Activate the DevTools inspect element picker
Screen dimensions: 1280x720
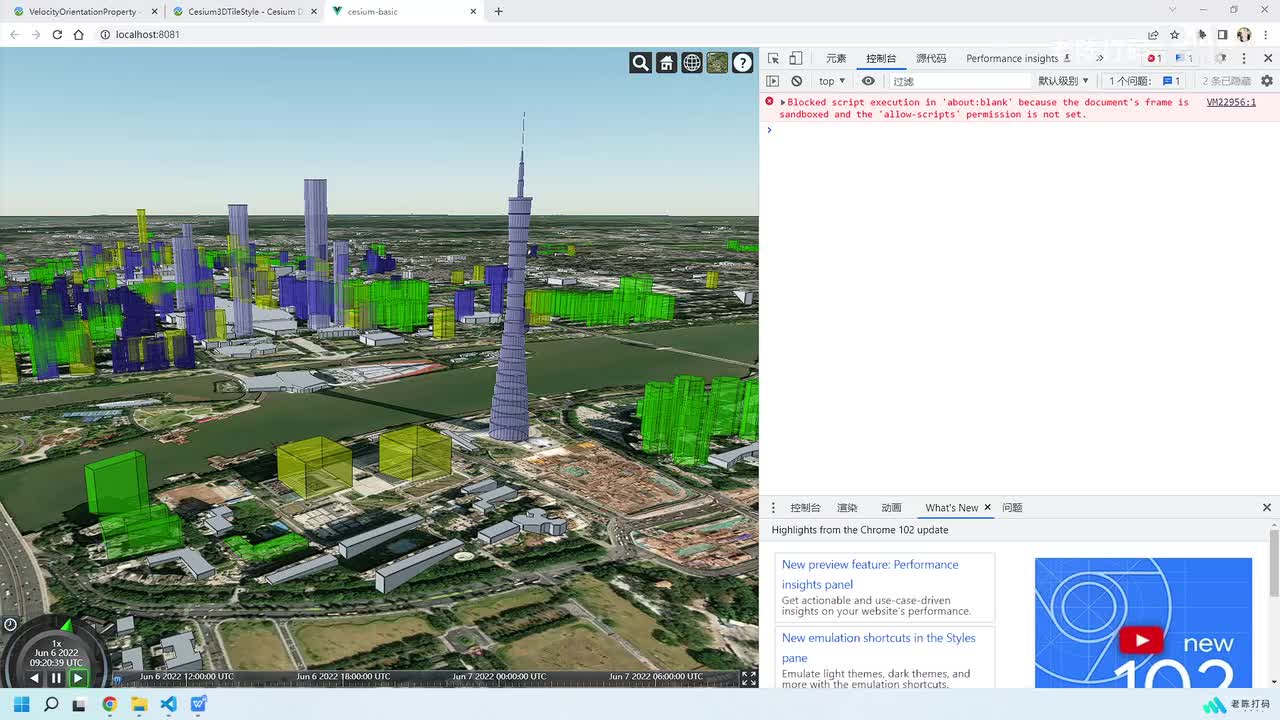click(773, 58)
